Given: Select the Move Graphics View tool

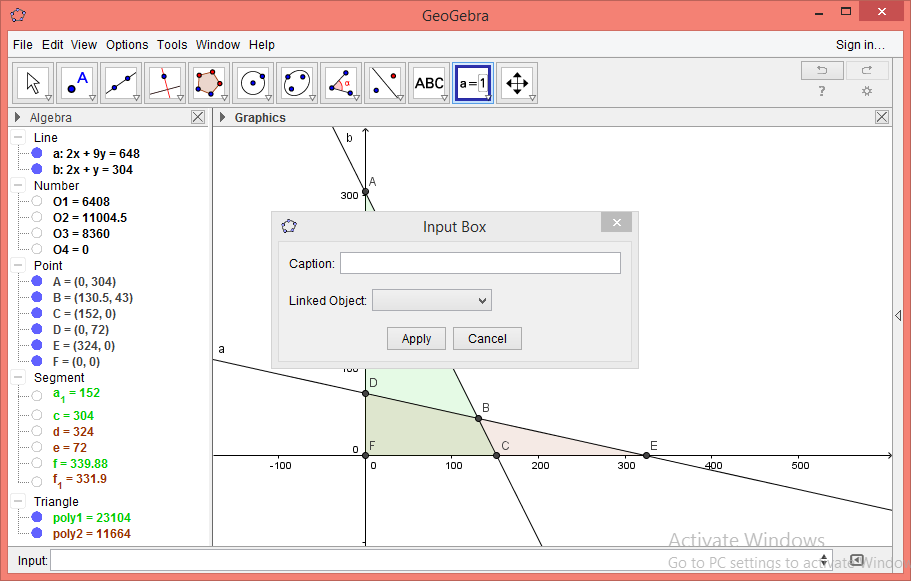Looking at the screenshot, I should 517,83.
